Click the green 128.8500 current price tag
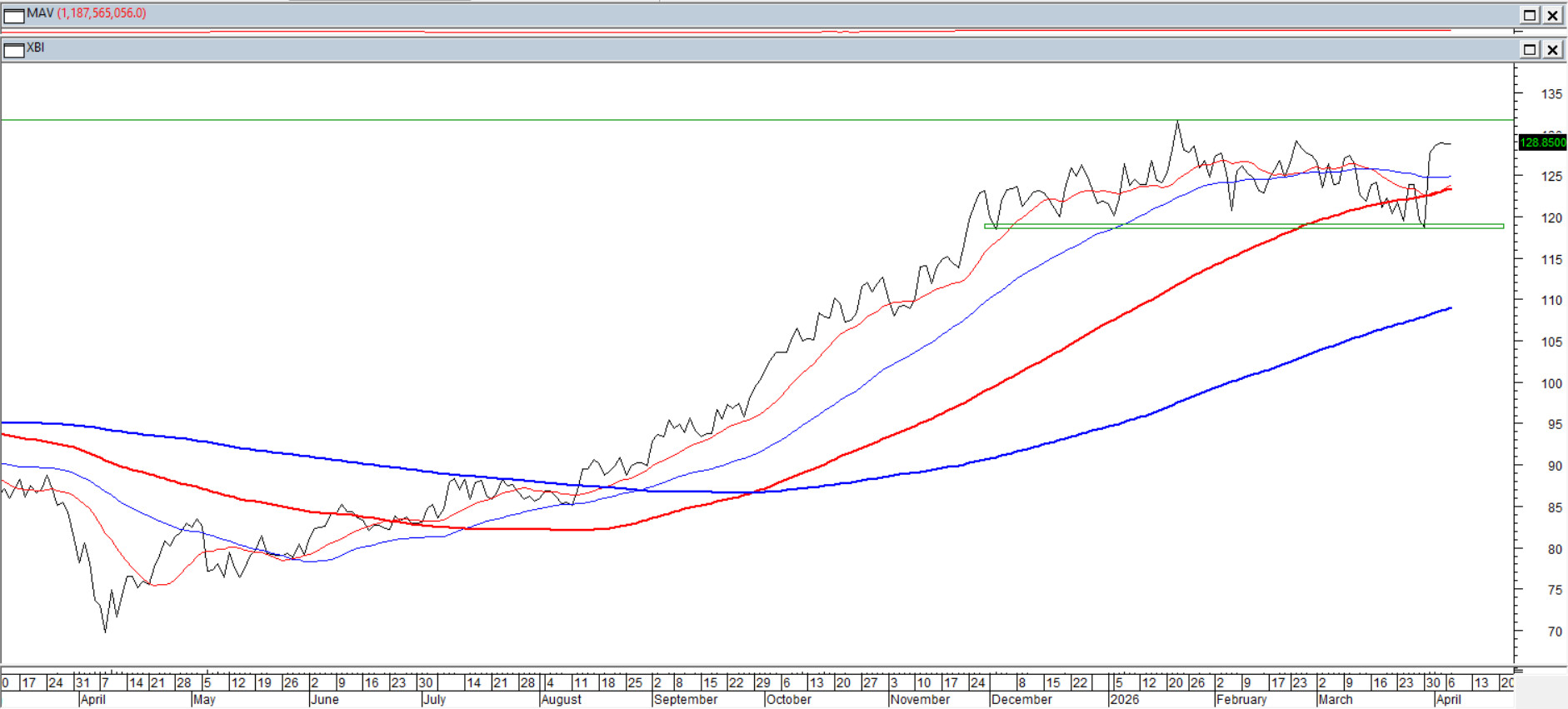 coord(1542,142)
